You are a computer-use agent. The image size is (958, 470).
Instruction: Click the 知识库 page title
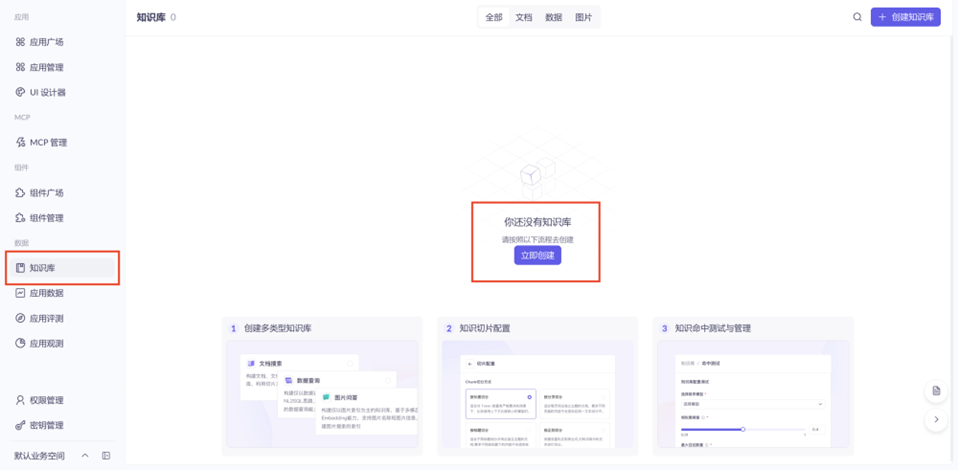pyautogui.click(x=151, y=17)
